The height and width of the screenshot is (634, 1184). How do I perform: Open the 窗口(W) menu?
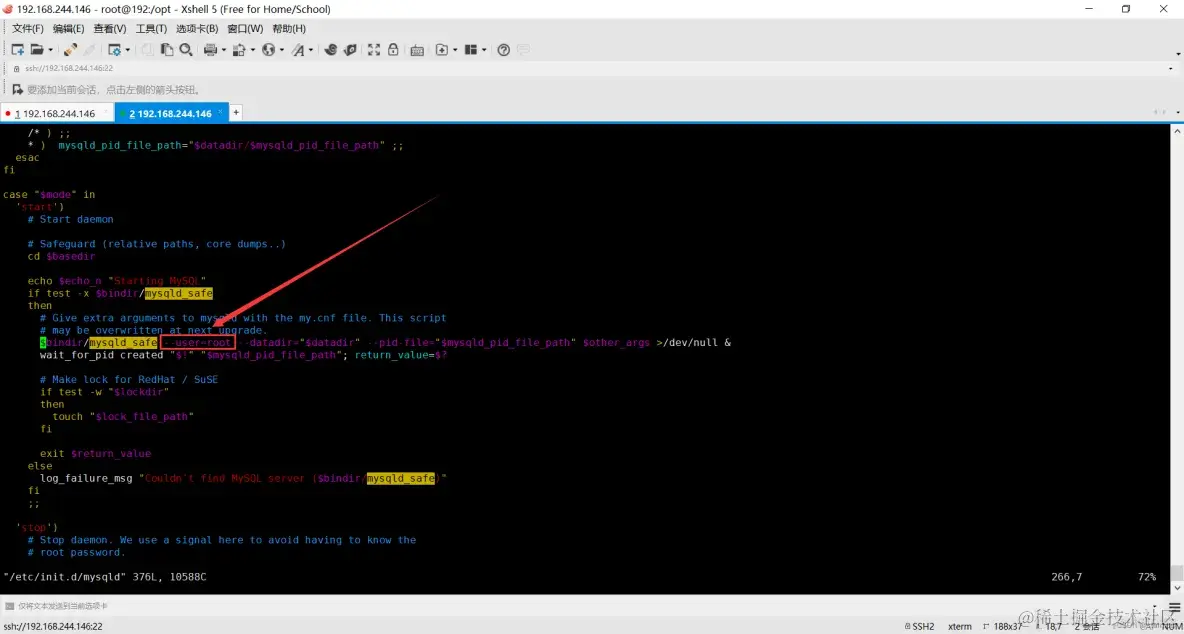click(245, 29)
